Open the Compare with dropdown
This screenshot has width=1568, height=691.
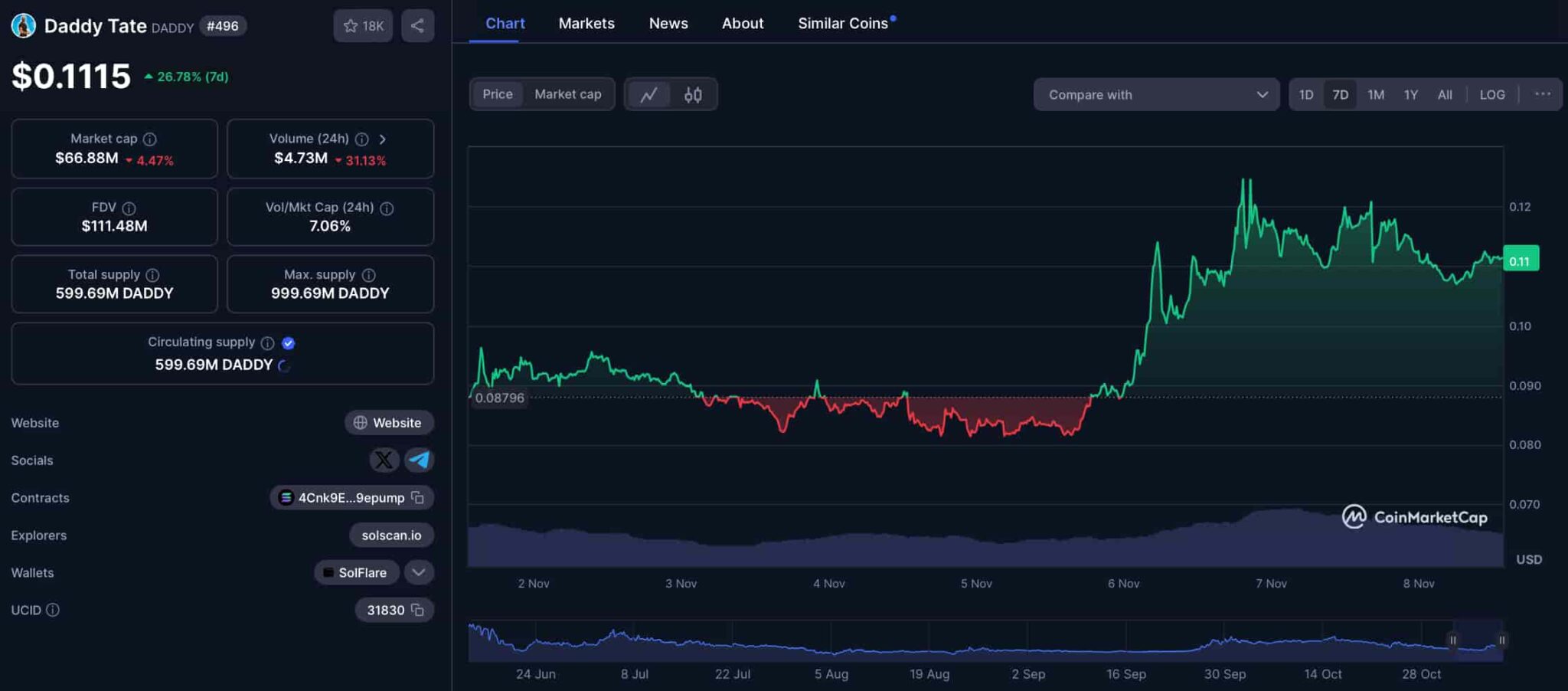(x=1156, y=95)
